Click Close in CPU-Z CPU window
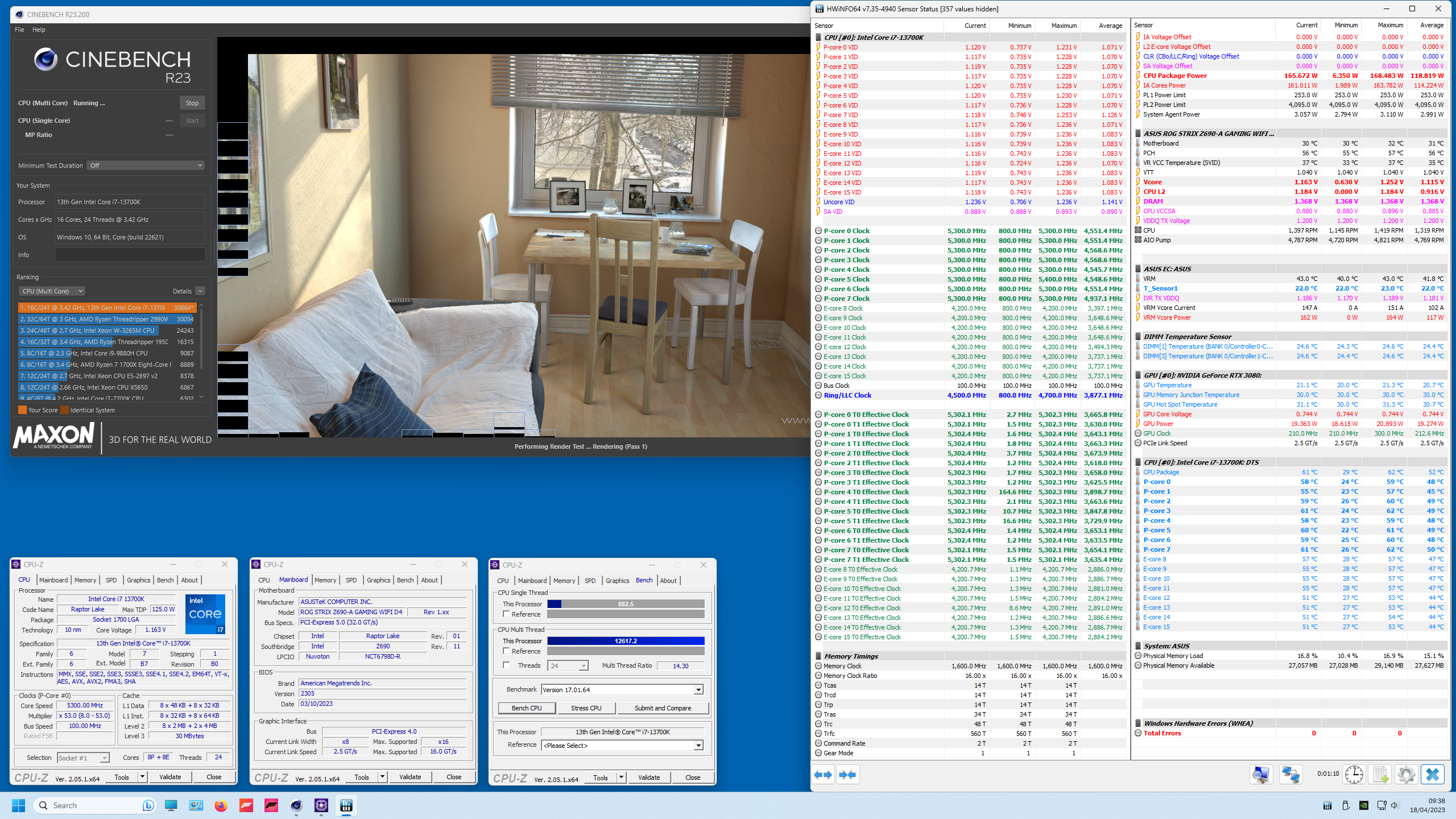Screen dimensions: 1456x819 [214, 777]
